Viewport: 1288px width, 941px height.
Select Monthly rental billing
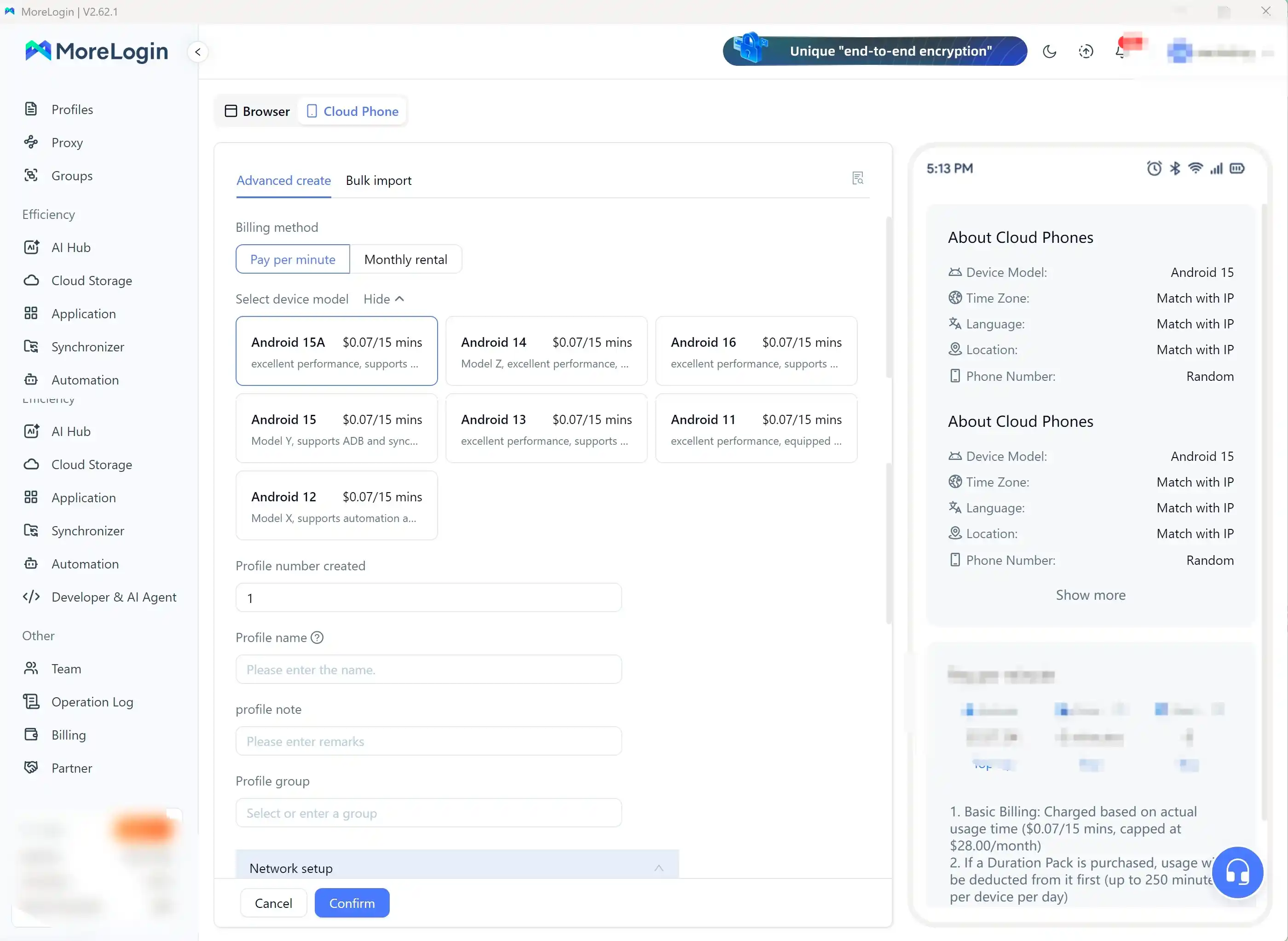pyautogui.click(x=406, y=259)
